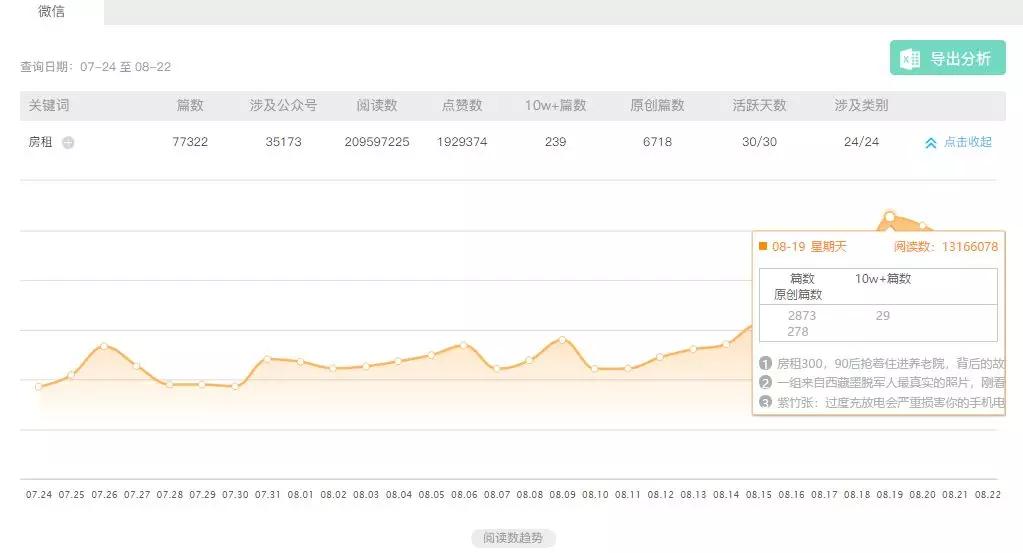Screen dimensions: 1023x553
Task: Click the 07.31 data point on curve
Action: [267, 359]
